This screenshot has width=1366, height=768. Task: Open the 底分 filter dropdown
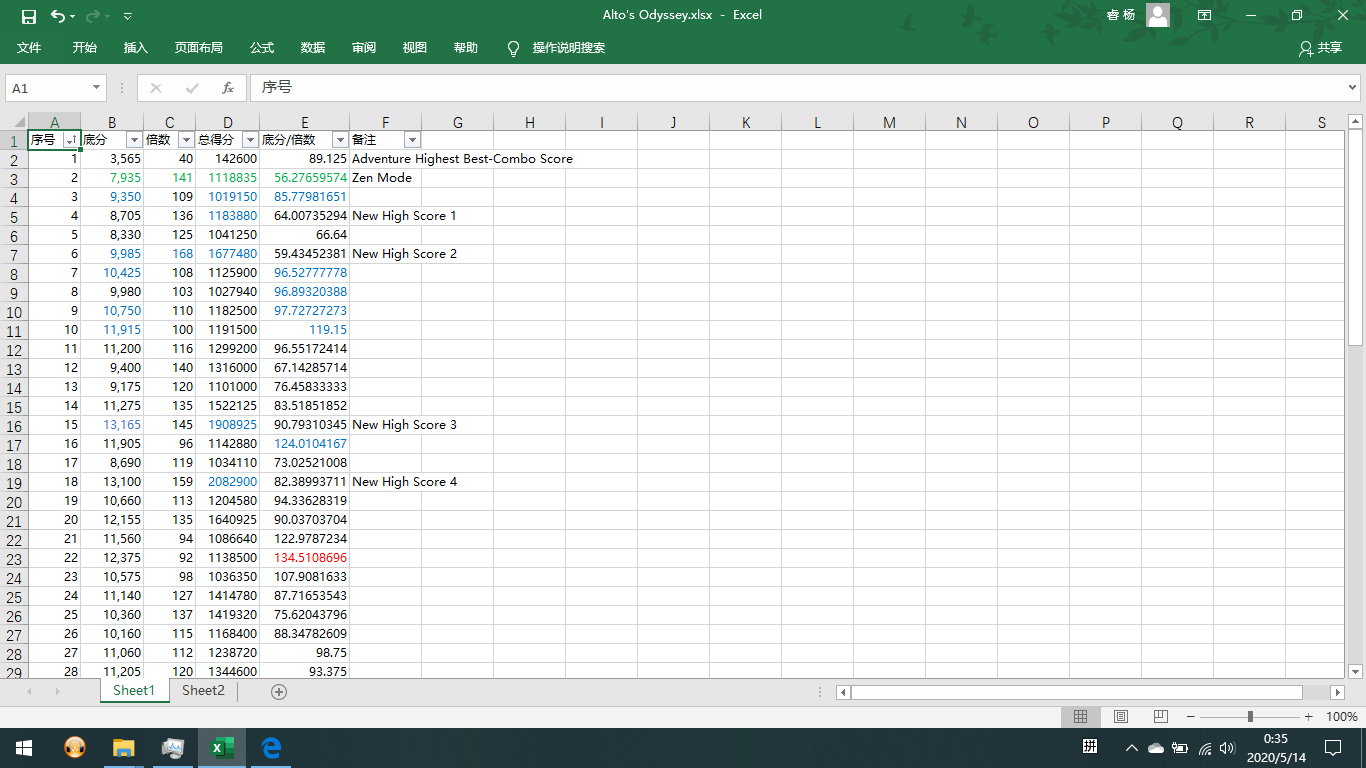(135, 140)
